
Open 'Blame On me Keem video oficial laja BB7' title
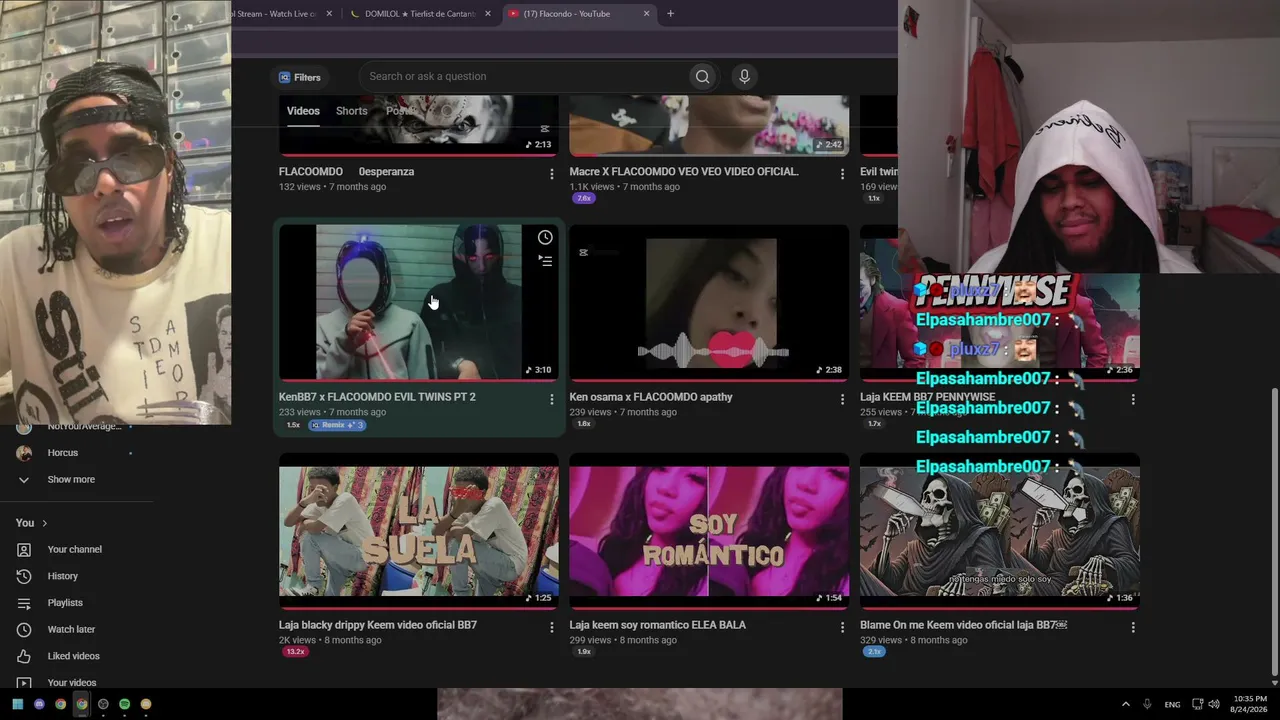coord(964,625)
